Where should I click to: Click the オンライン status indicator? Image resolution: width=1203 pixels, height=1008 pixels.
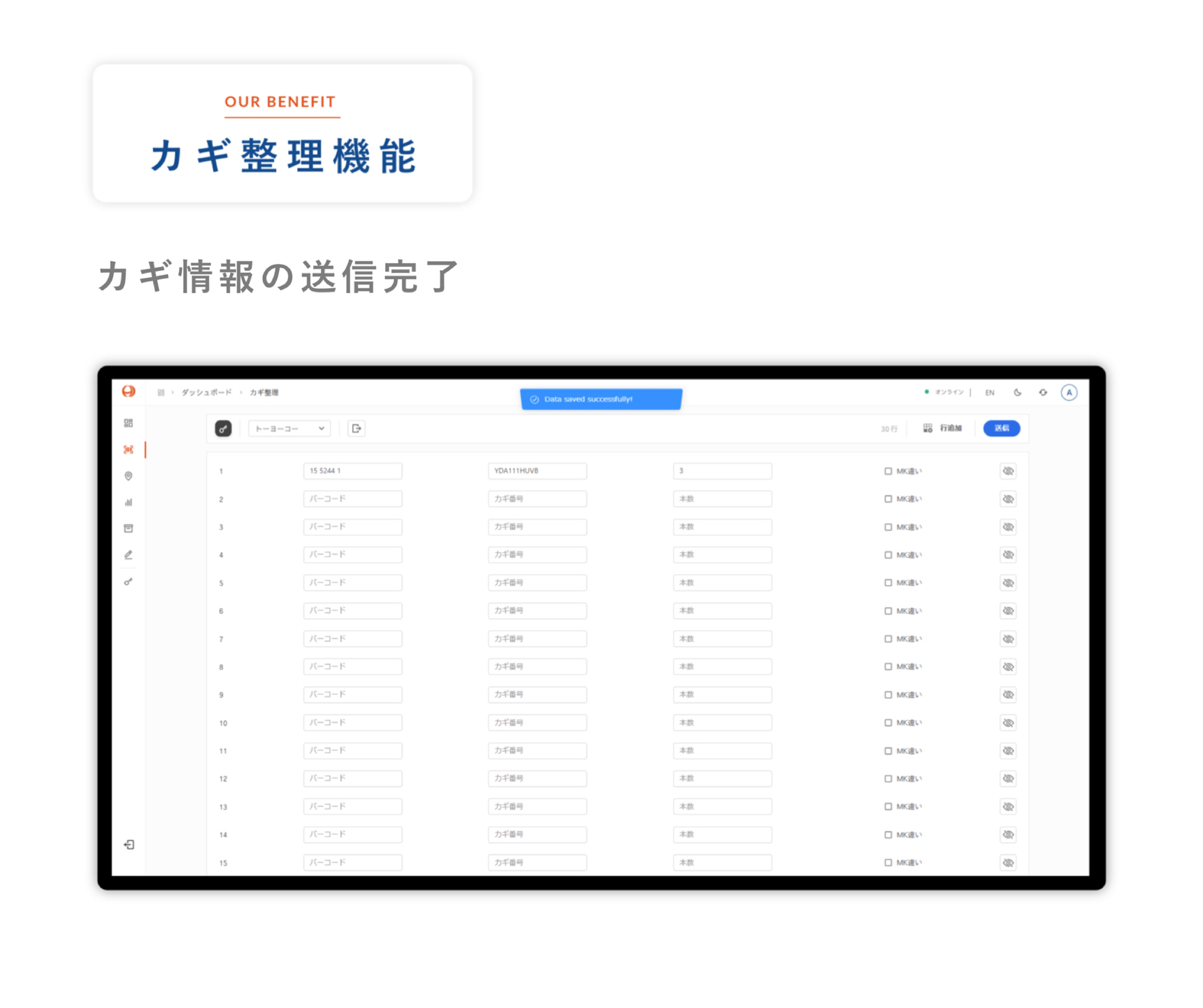(944, 392)
